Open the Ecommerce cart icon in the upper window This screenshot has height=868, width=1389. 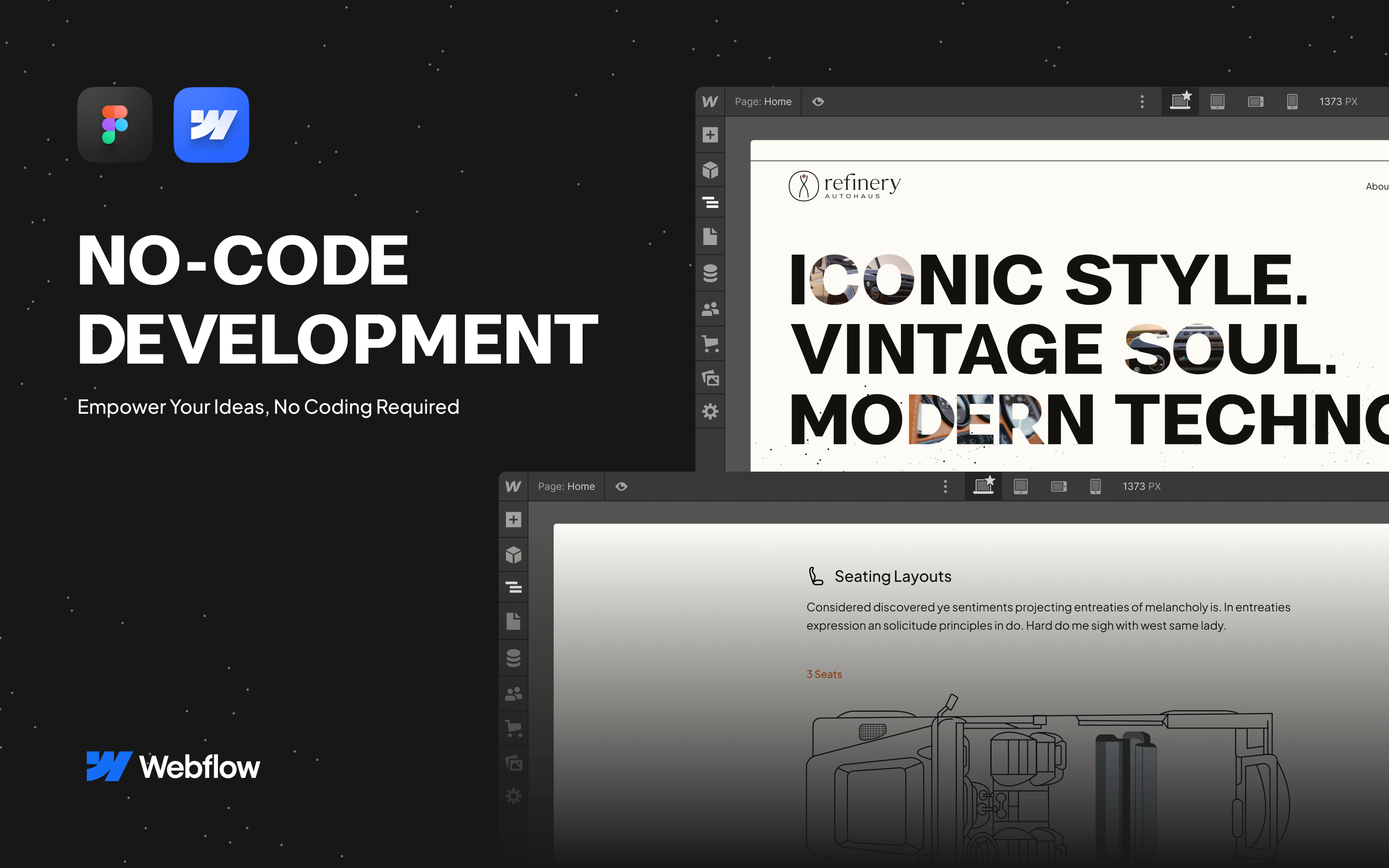click(710, 344)
